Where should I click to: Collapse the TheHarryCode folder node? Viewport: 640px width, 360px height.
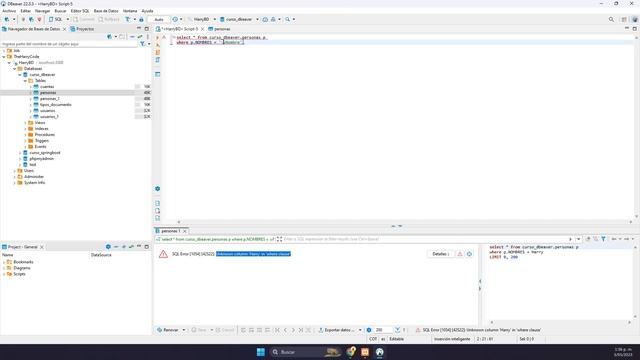[4, 57]
